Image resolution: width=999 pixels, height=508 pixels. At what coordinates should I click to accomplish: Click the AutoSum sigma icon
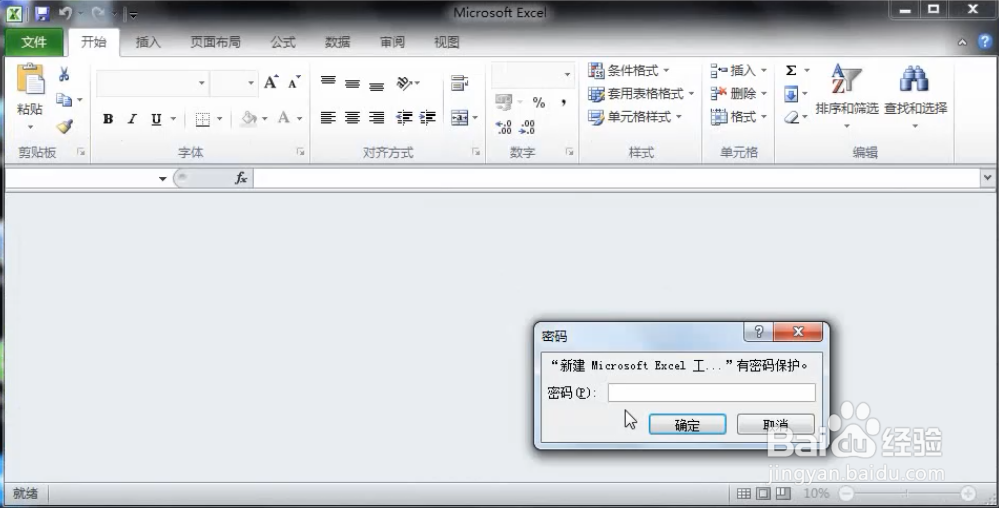pos(791,70)
